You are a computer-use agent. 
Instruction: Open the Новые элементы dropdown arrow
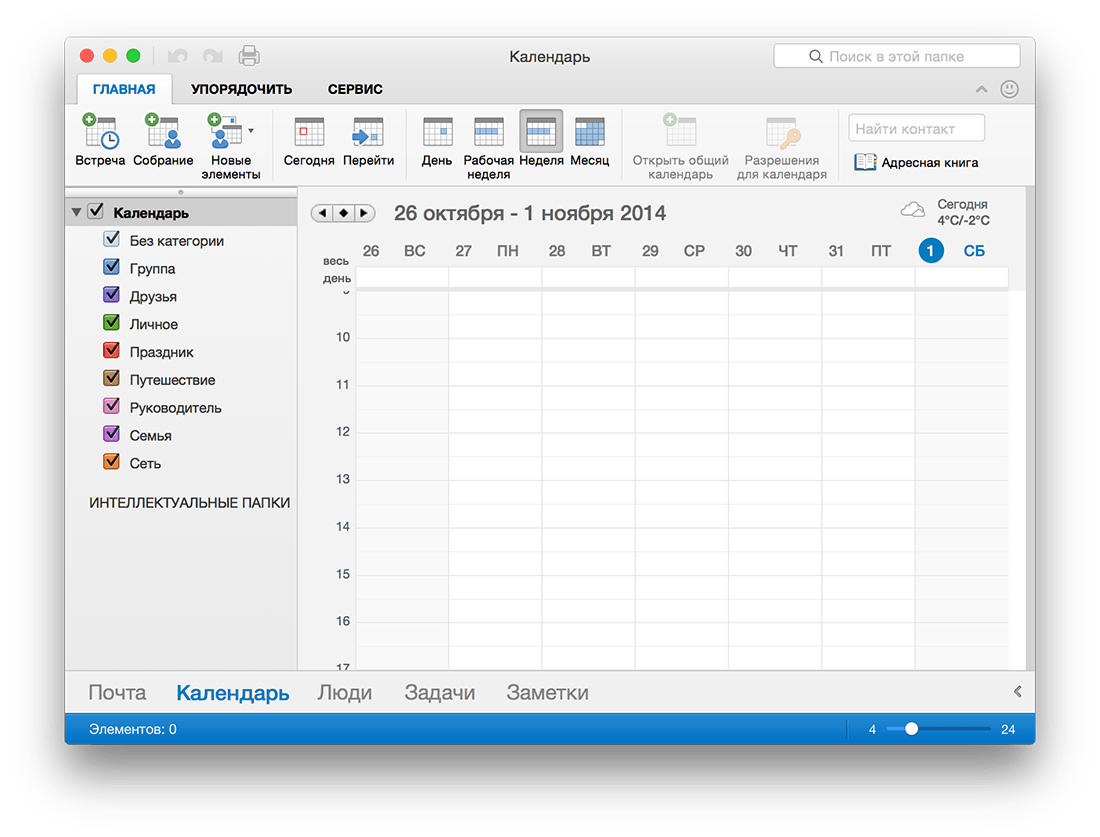tap(251, 130)
